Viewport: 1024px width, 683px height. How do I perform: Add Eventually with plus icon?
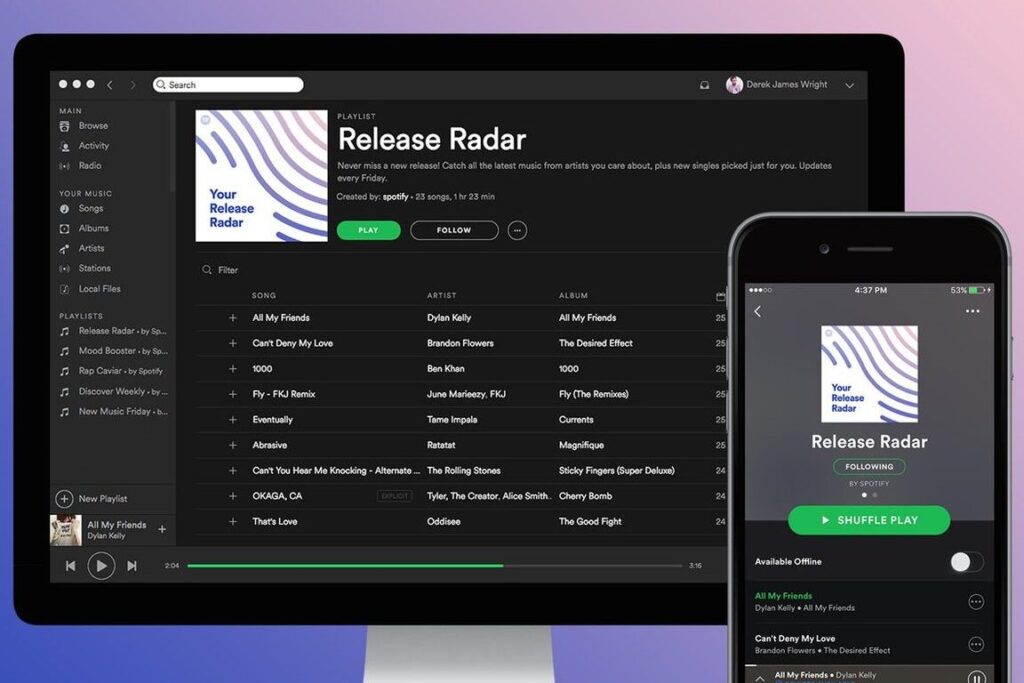pos(232,420)
